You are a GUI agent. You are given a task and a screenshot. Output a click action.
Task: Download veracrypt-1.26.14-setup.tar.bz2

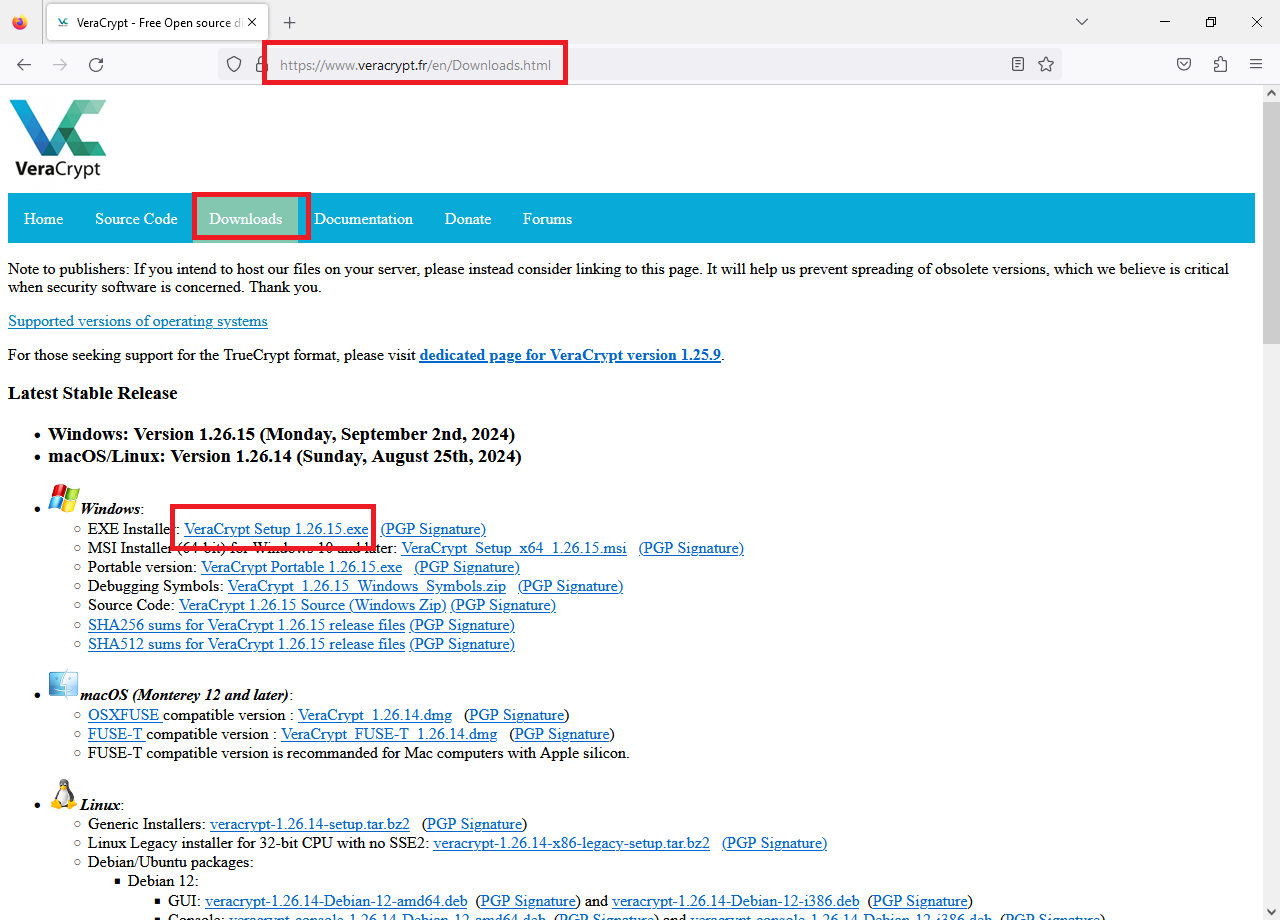pos(310,824)
